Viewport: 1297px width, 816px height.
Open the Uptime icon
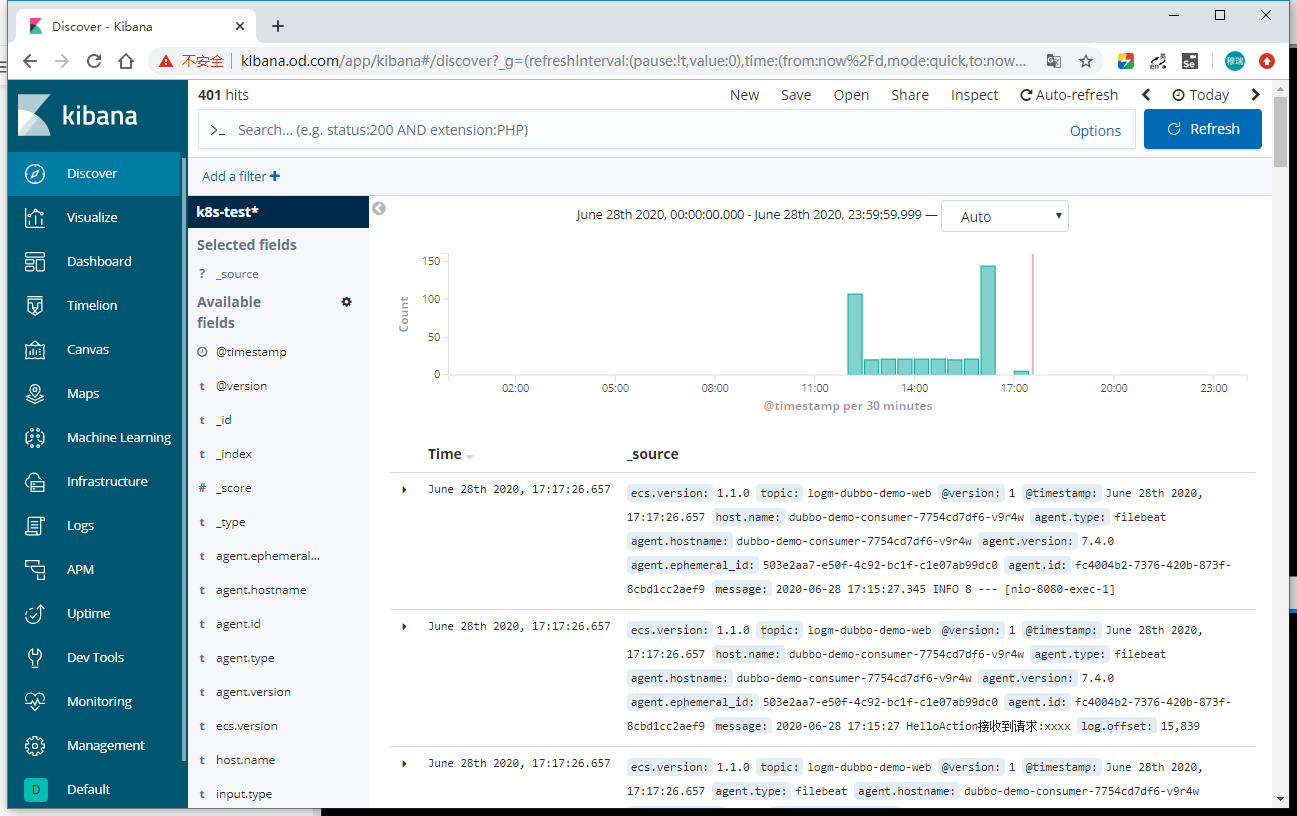tap(35, 614)
